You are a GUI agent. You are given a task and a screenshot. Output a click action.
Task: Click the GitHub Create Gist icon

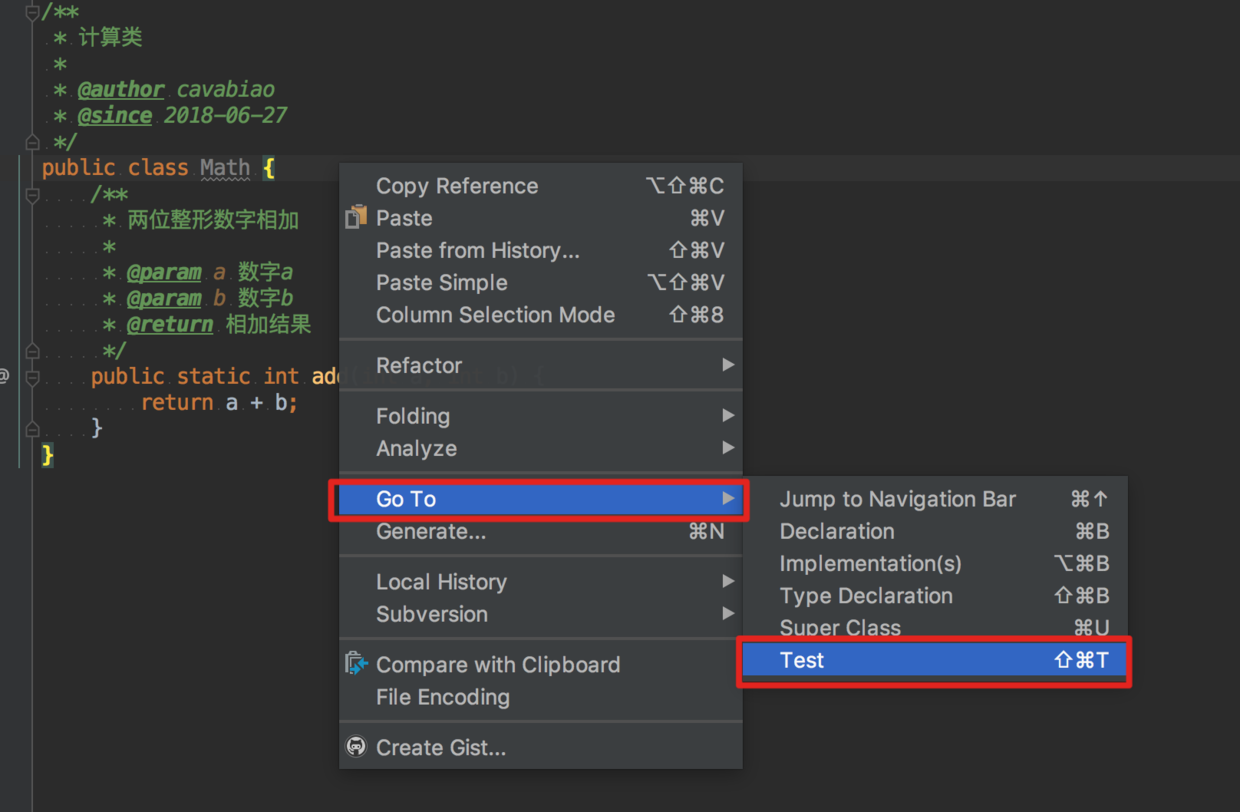356,747
